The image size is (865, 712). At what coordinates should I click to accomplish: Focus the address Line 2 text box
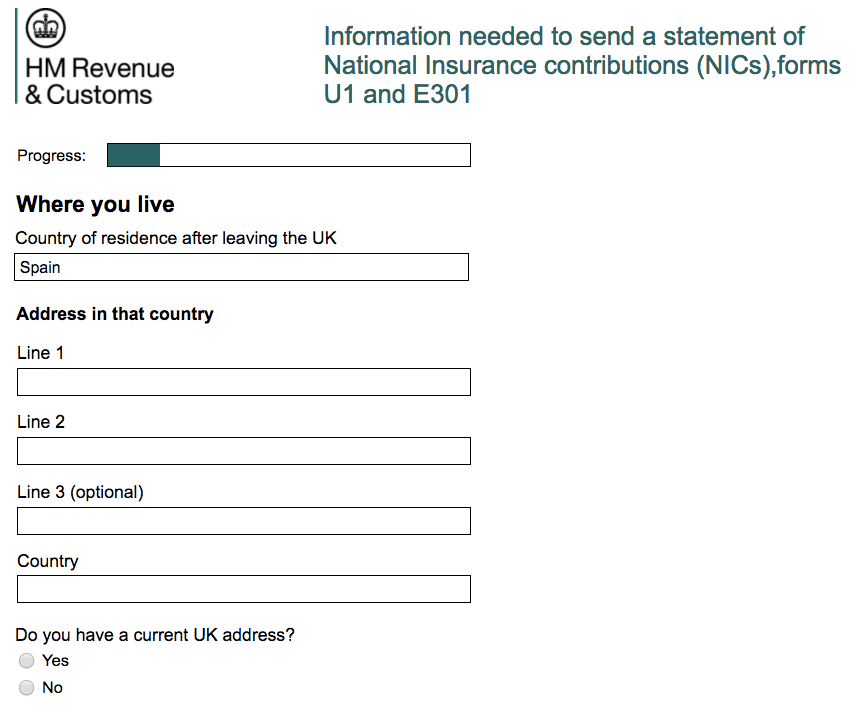point(243,451)
